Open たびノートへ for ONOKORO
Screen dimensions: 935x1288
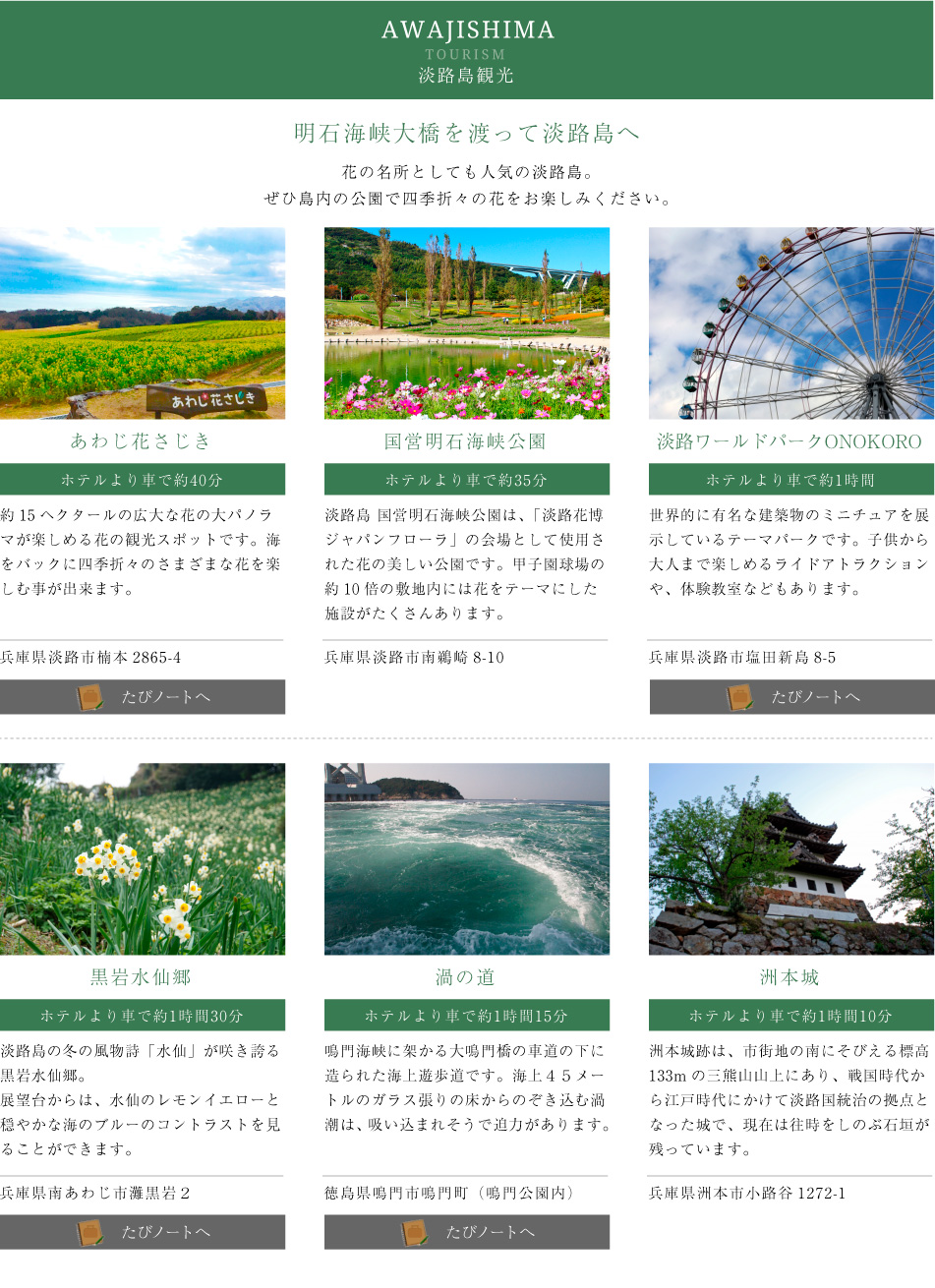(792, 697)
